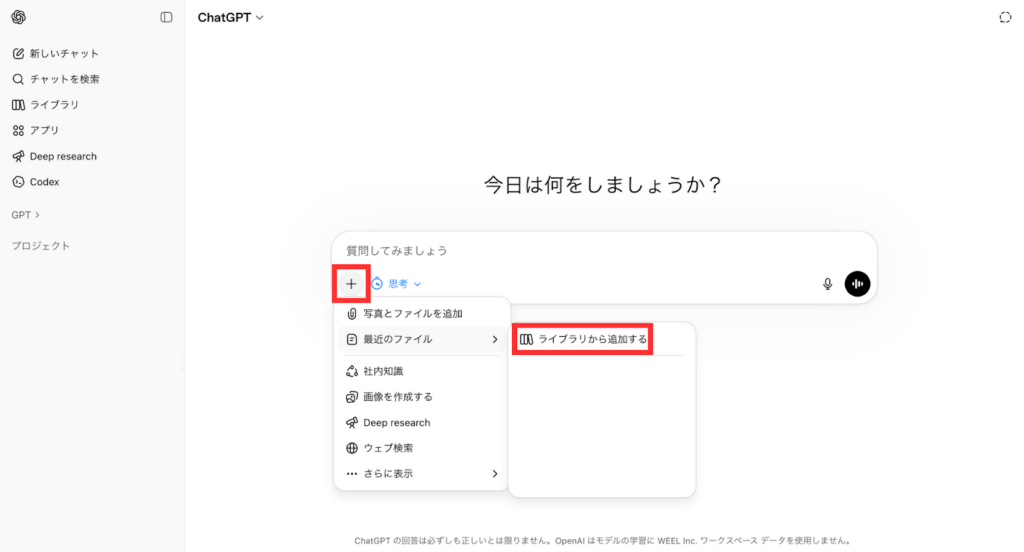Click the microphone dictation icon

[827, 284]
